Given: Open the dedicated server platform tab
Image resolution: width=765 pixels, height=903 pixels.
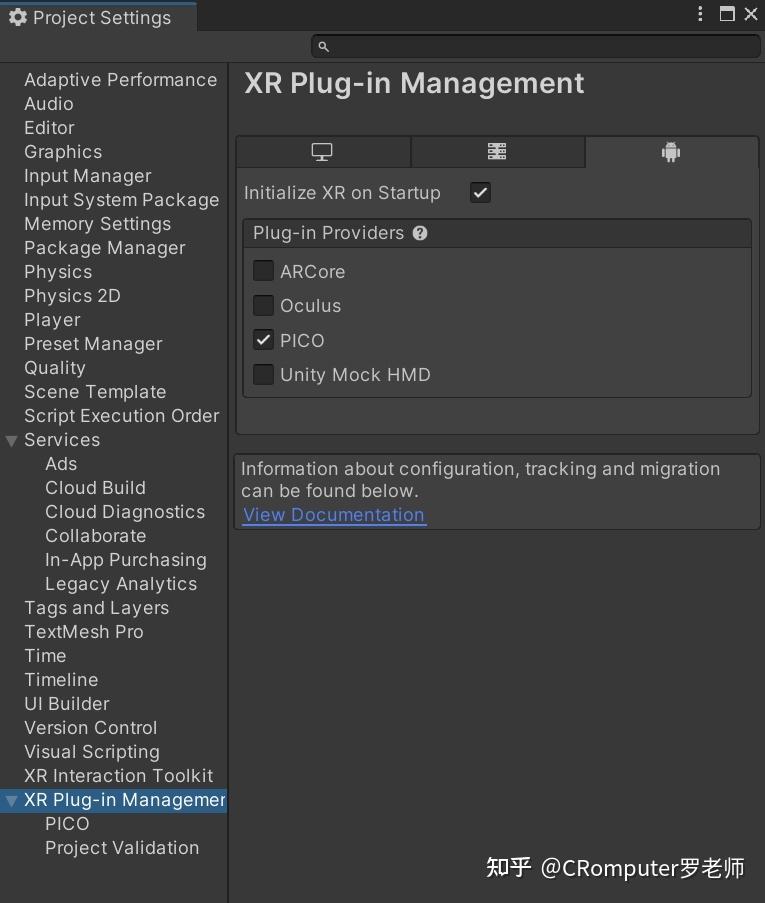Looking at the screenshot, I should tap(497, 152).
